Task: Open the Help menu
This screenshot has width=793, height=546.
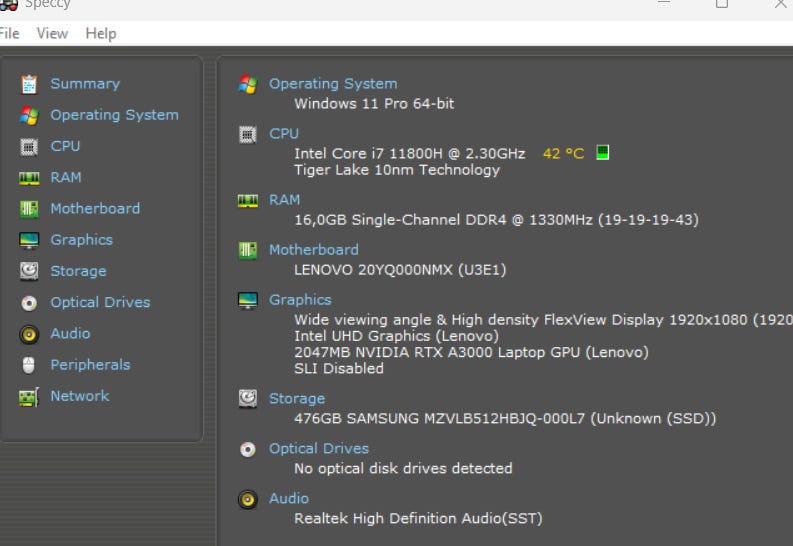Action: coord(100,33)
